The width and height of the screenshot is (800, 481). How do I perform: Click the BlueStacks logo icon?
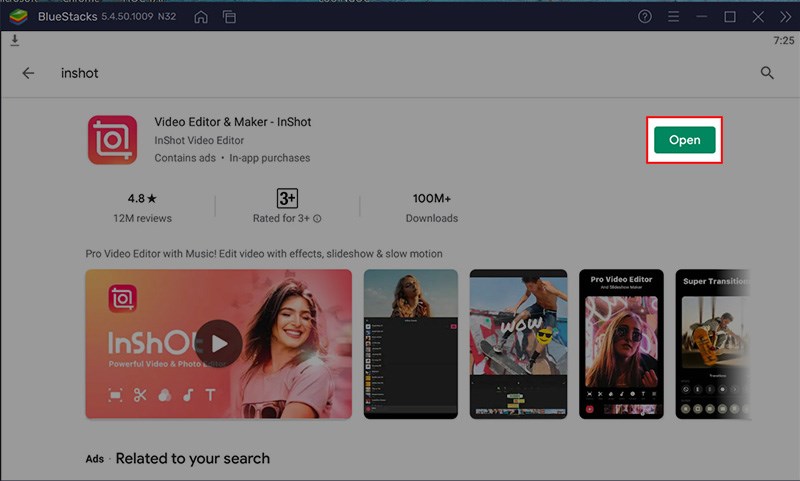click(18, 17)
